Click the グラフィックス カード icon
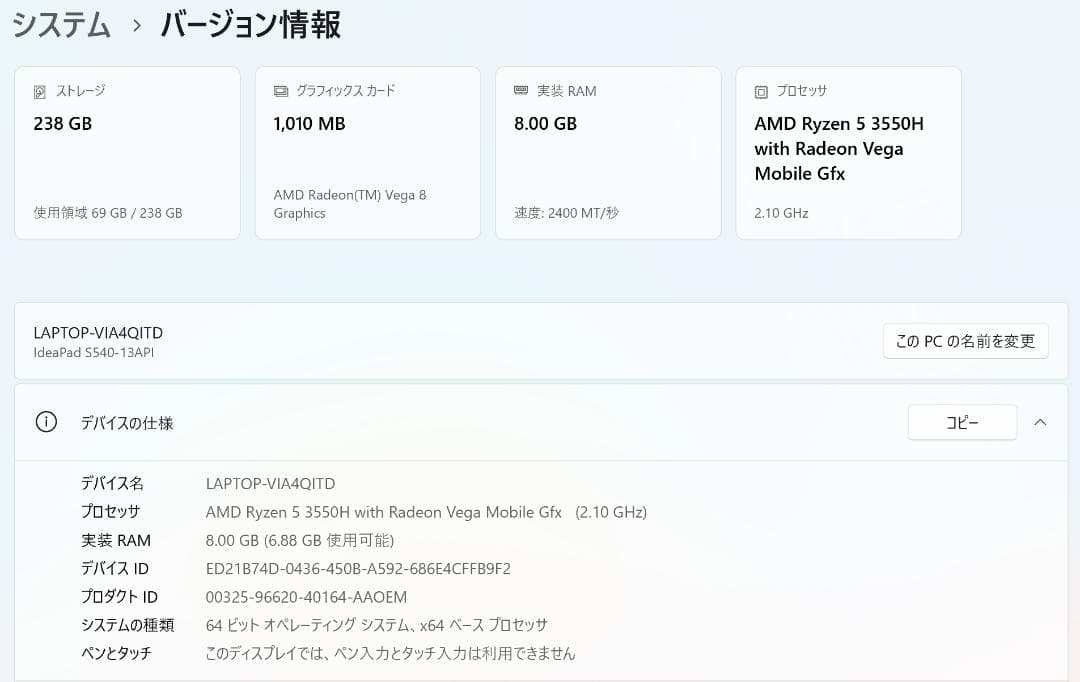Screen dimensions: 1080x682 pos(280,91)
